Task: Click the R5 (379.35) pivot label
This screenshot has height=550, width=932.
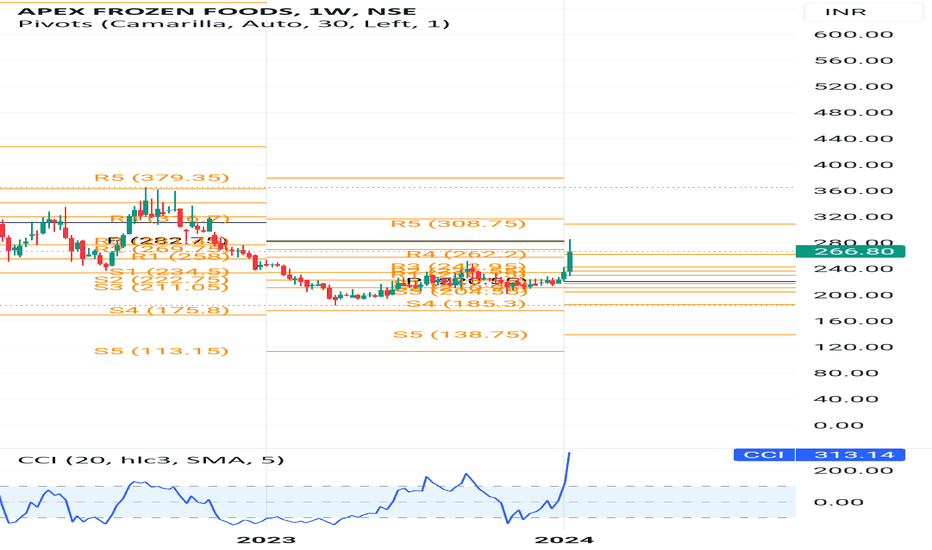Action: click(x=162, y=178)
